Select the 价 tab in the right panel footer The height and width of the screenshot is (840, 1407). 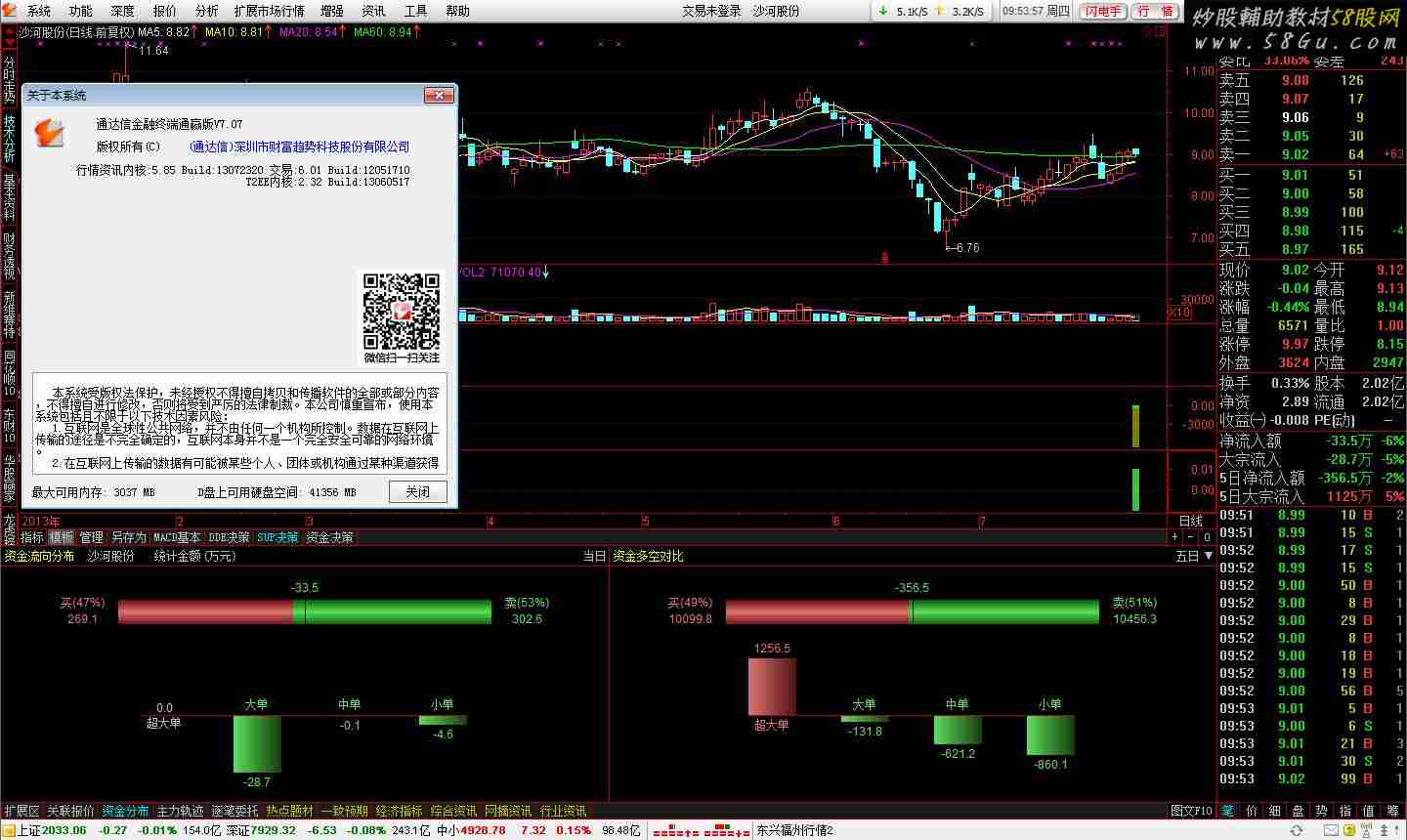click(1252, 811)
